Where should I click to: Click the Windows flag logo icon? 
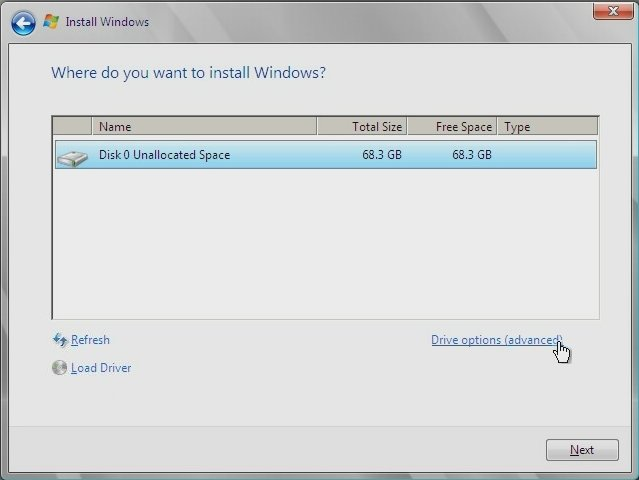(x=51, y=21)
